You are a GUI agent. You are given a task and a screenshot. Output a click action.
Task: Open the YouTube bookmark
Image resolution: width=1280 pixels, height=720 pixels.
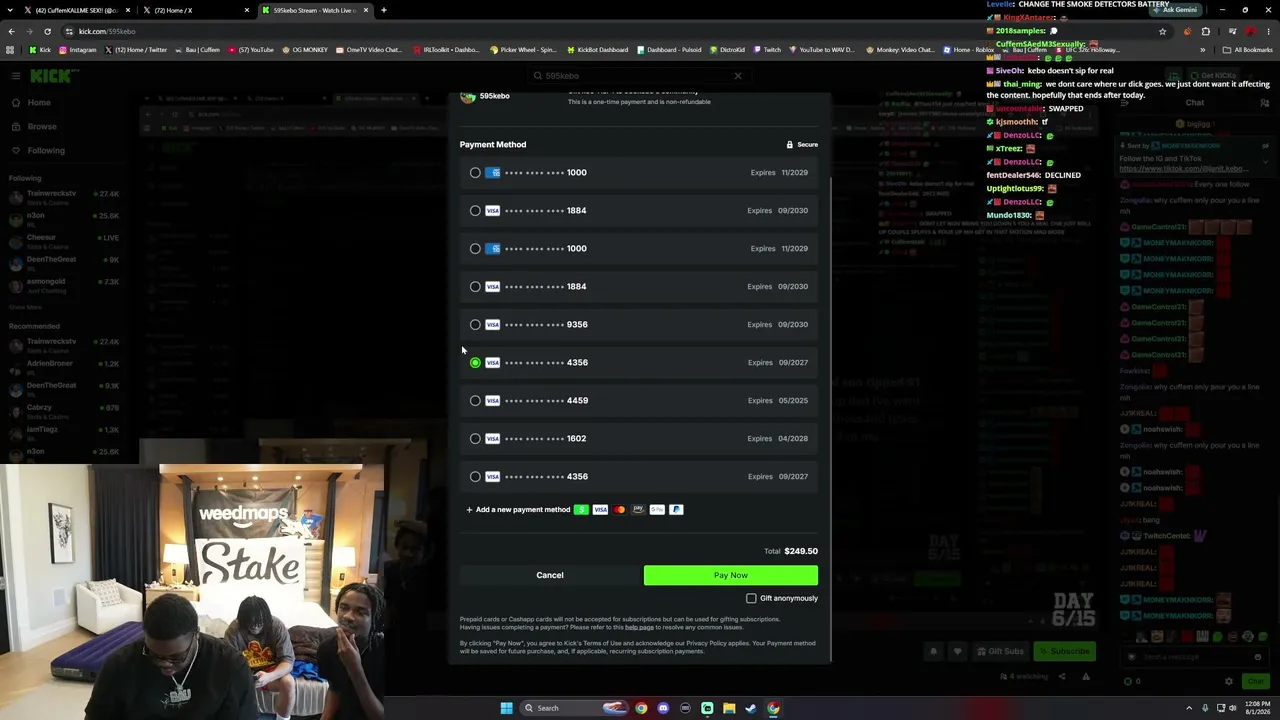[251, 50]
